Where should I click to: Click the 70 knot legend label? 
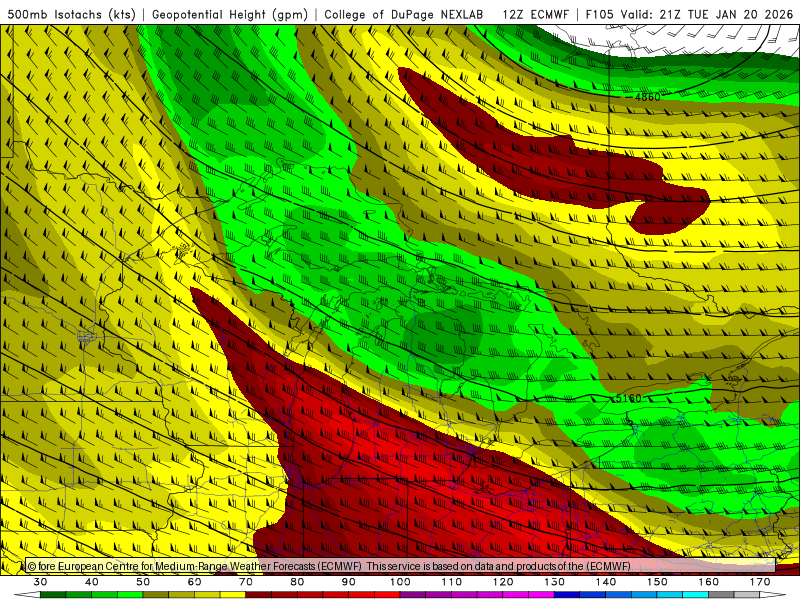pyautogui.click(x=246, y=582)
